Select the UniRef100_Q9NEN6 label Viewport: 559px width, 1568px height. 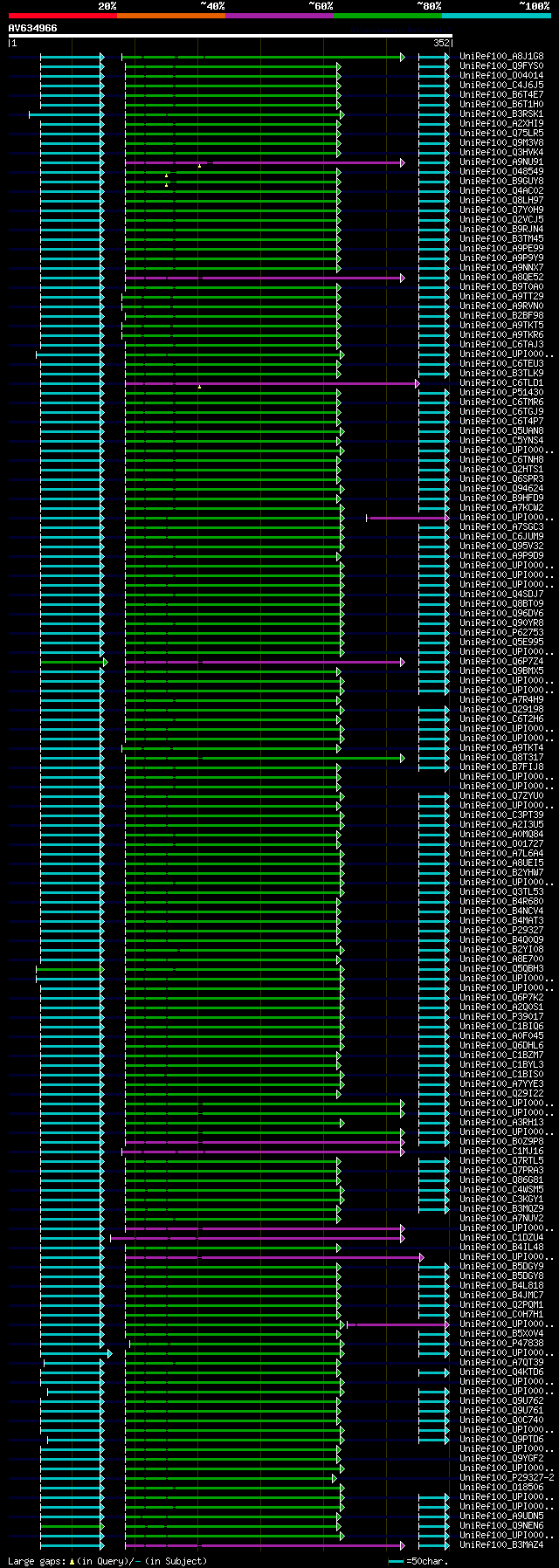[501, 1526]
